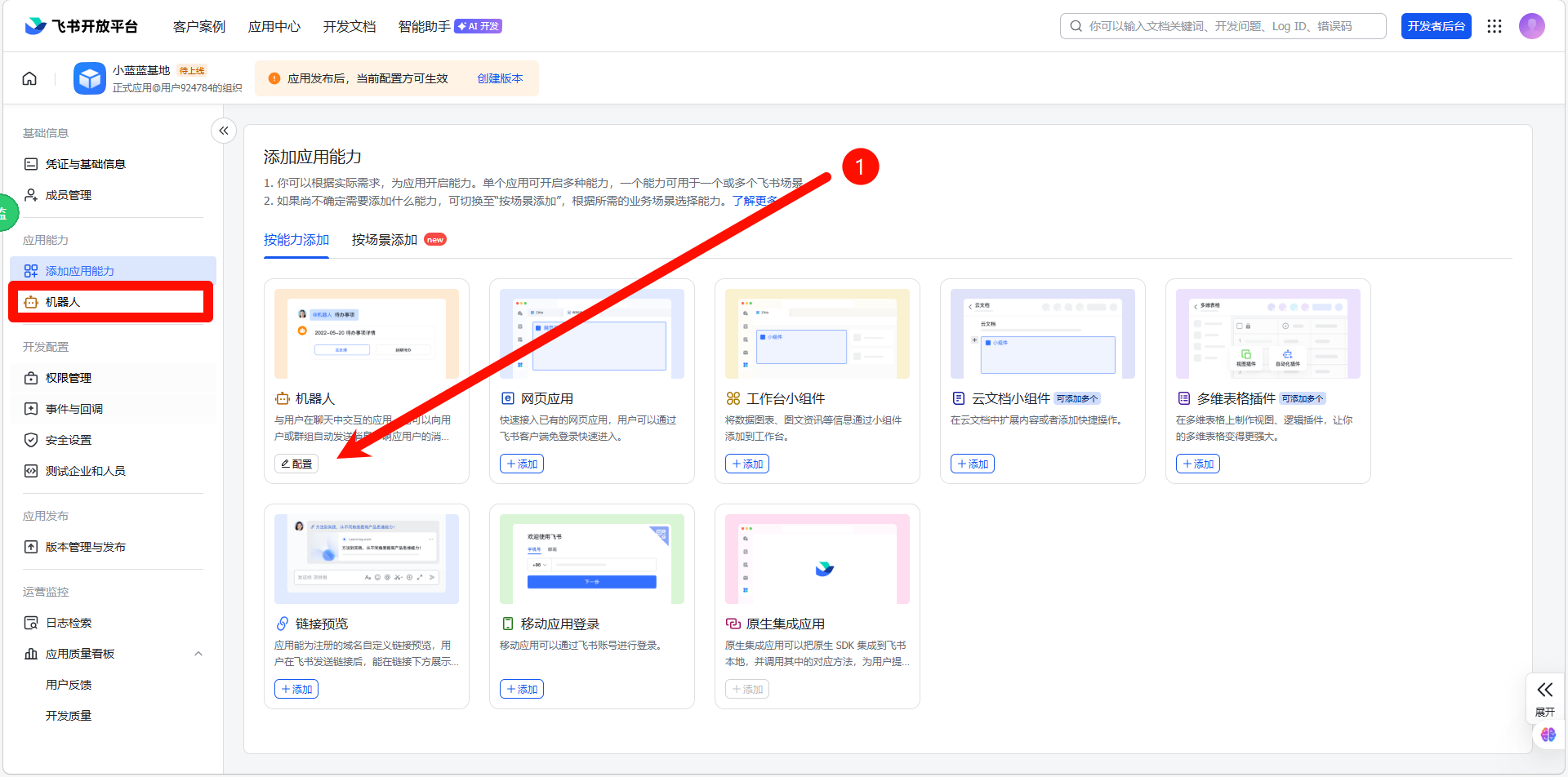The width and height of the screenshot is (1568, 777).
Task: Click the 配置 button for 机器人
Action: pyautogui.click(x=296, y=464)
